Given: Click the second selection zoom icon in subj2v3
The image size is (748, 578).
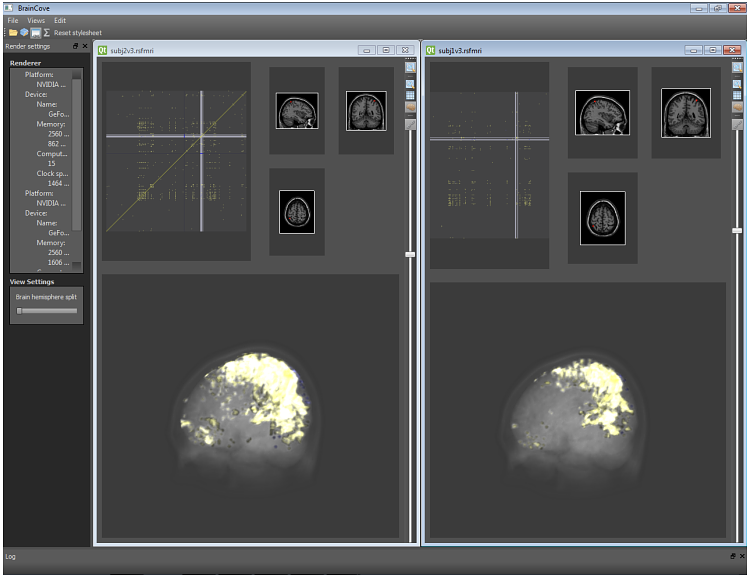Looking at the screenshot, I should 410,84.
